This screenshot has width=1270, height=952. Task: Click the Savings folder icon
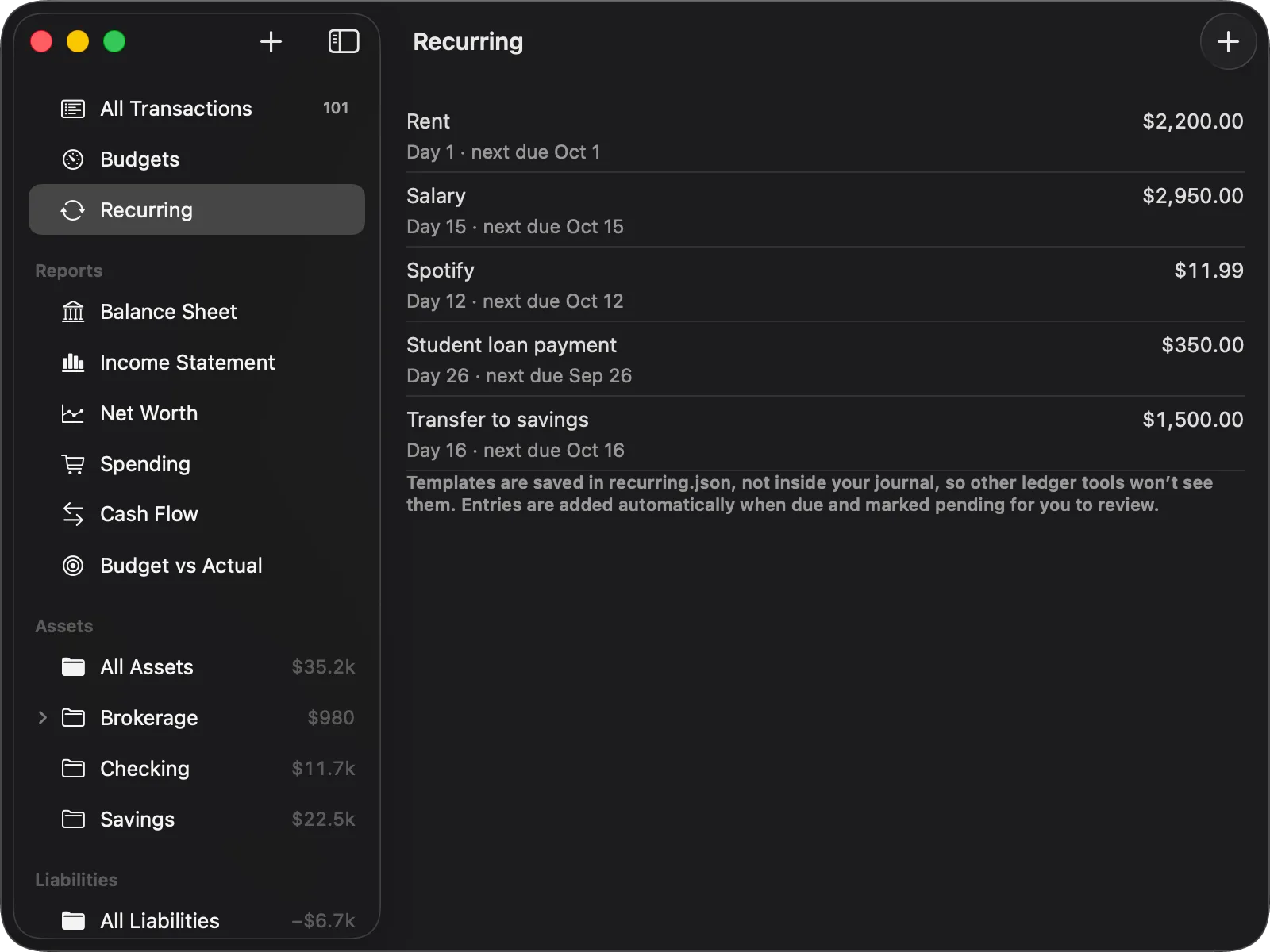pos(73,820)
